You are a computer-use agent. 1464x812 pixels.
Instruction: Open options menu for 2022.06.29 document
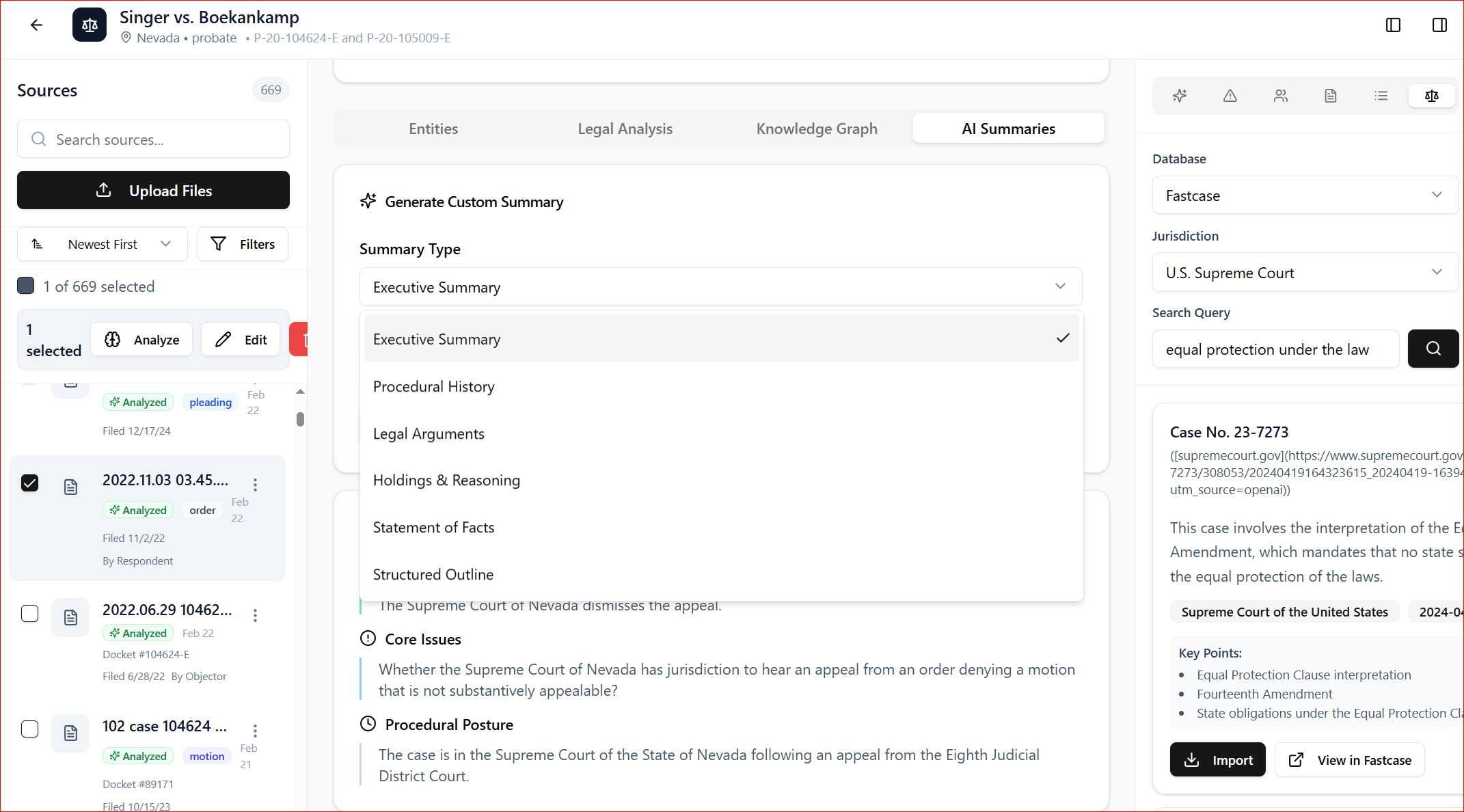tap(255, 615)
